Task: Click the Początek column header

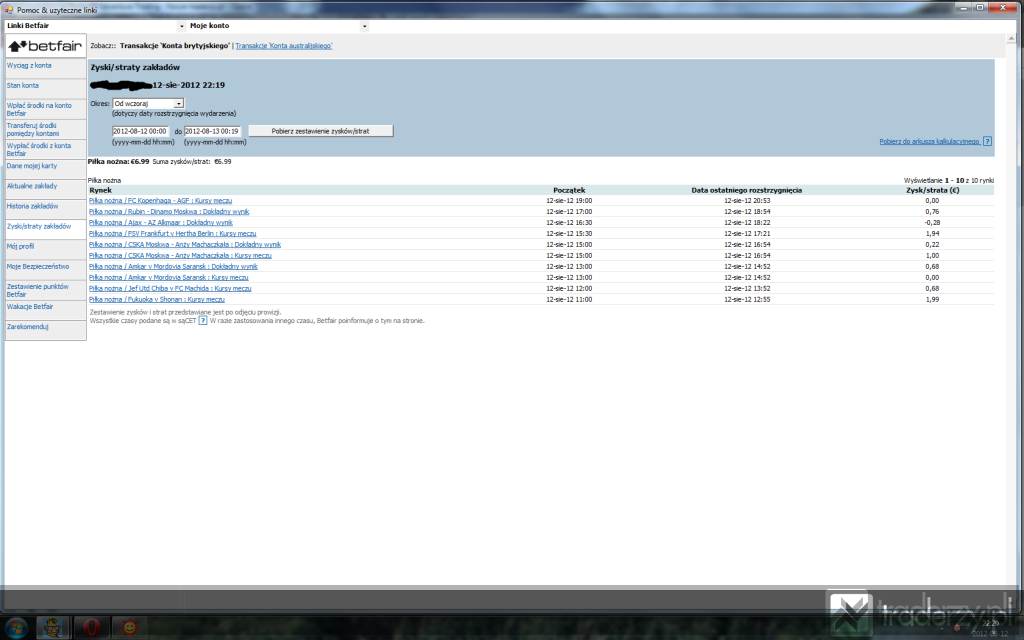Action: pos(569,190)
